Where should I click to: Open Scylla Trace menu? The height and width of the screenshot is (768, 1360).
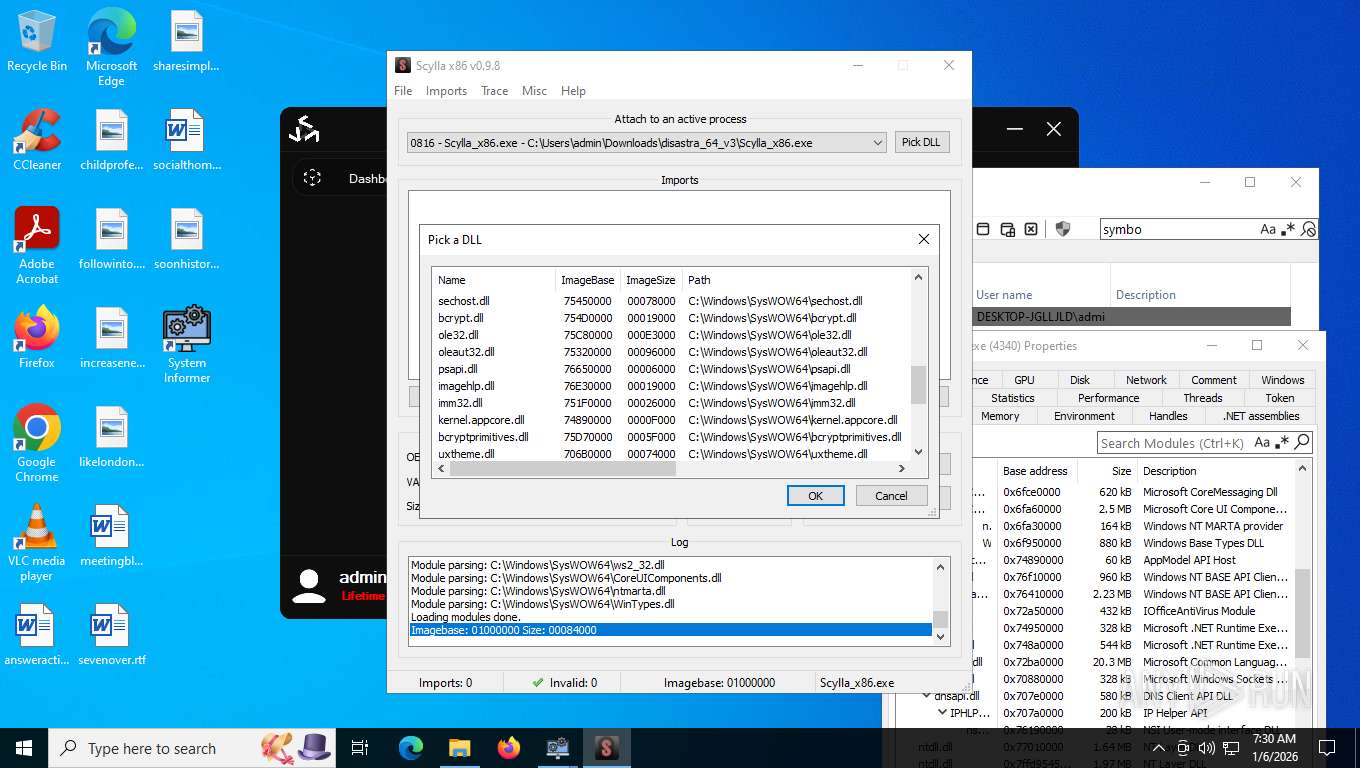[494, 91]
